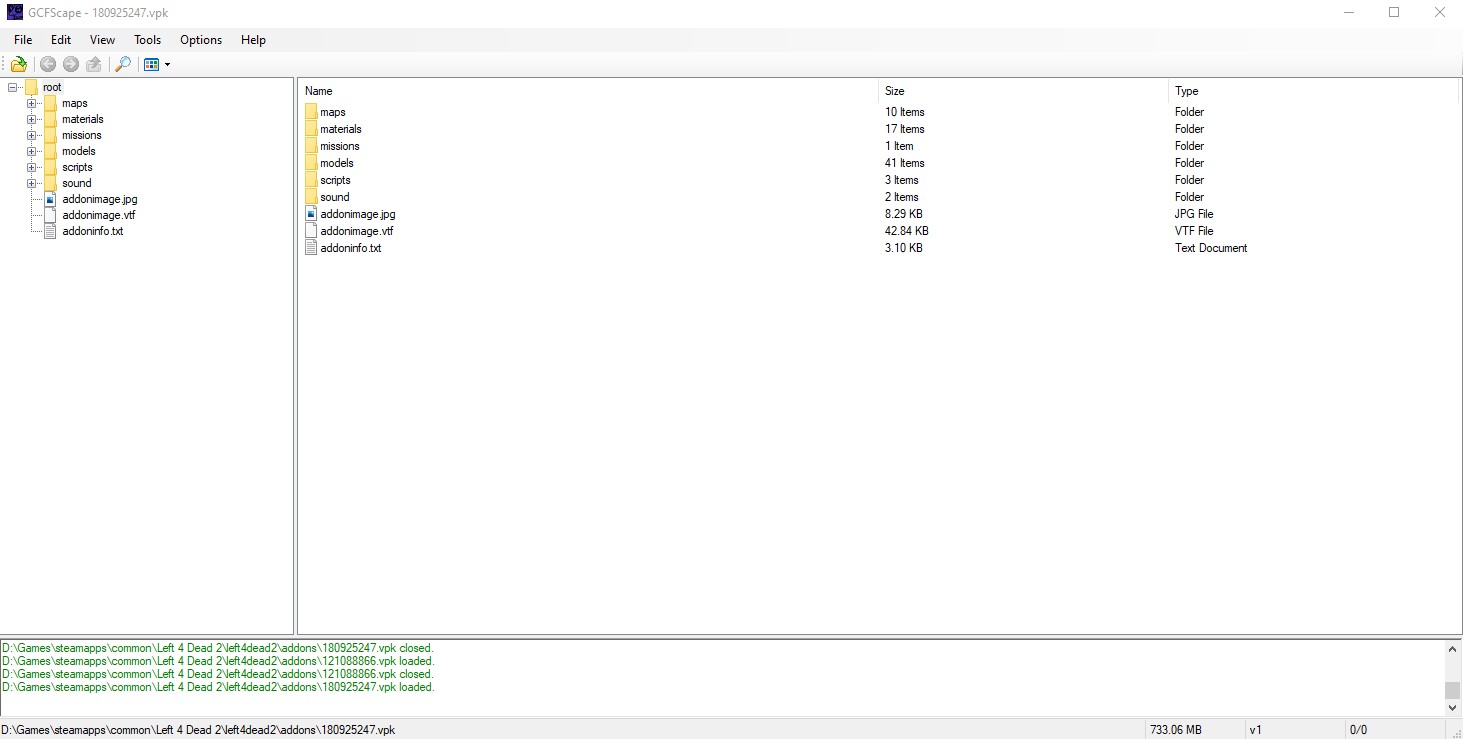1463x739 pixels.
Task: Go back using the Back toolbar arrow
Action: [48, 65]
